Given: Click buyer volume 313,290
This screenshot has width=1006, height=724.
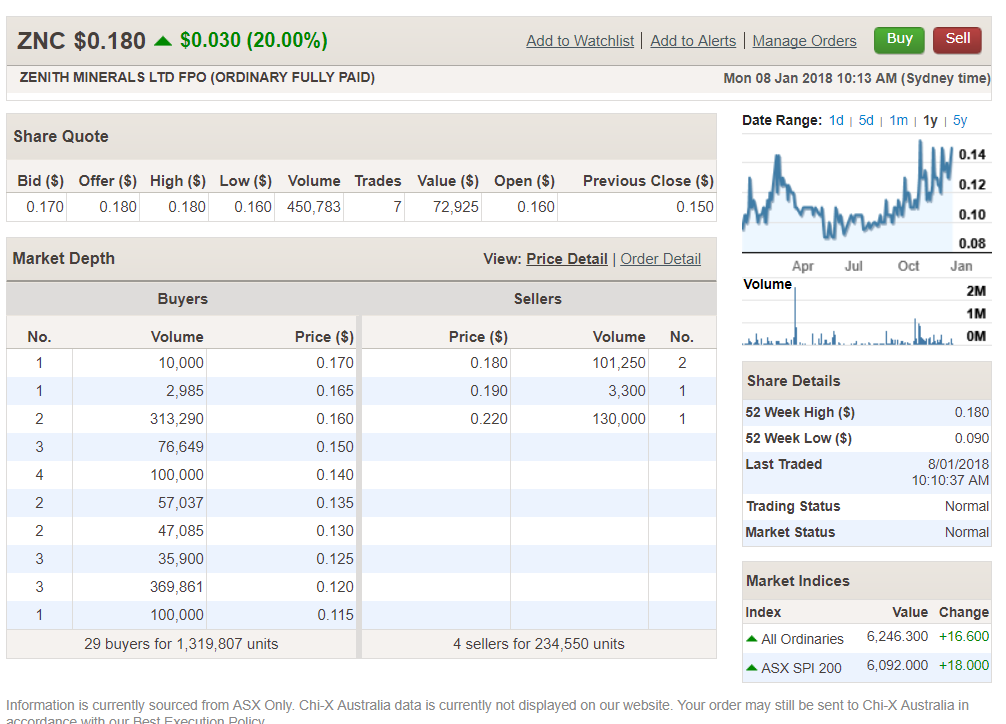Looking at the screenshot, I should point(176,419).
